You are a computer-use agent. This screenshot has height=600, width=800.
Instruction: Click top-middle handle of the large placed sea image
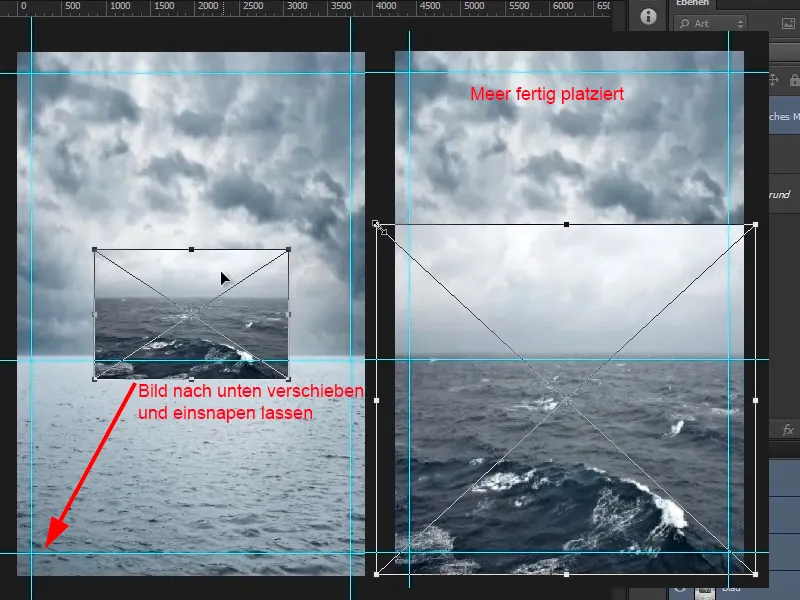pos(566,224)
